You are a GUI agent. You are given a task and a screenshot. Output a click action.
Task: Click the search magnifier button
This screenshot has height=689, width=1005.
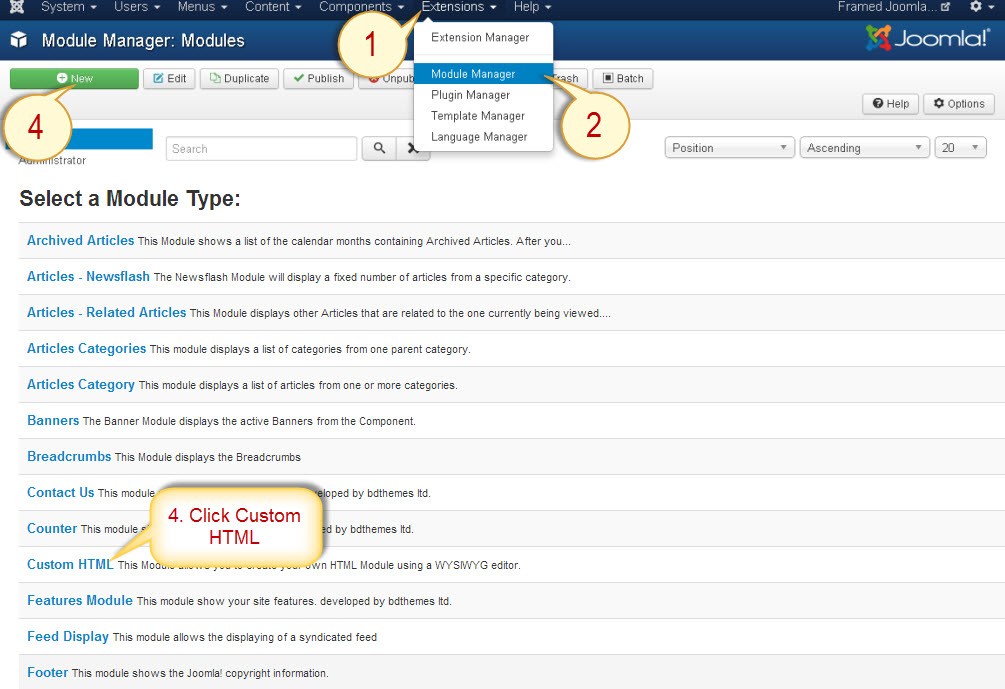(x=379, y=148)
